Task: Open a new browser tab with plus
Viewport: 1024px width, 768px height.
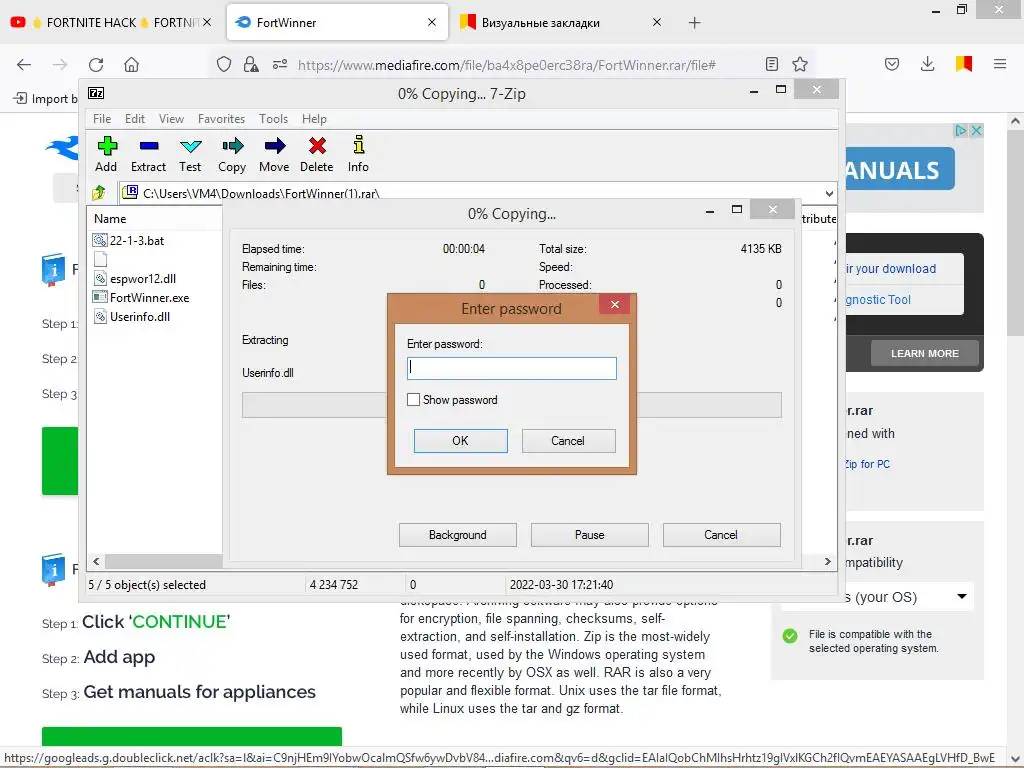Action: click(695, 23)
